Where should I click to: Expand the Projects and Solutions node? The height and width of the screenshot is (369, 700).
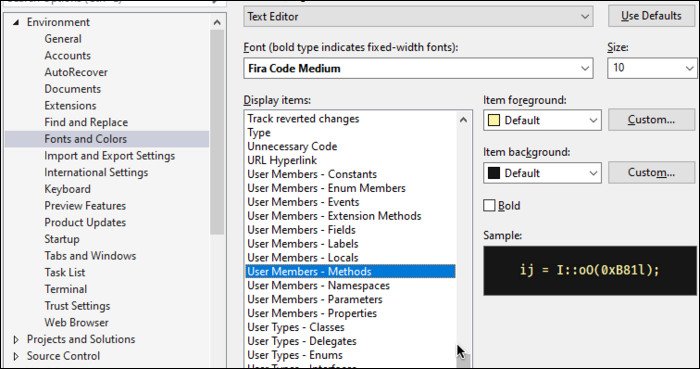(16, 340)
